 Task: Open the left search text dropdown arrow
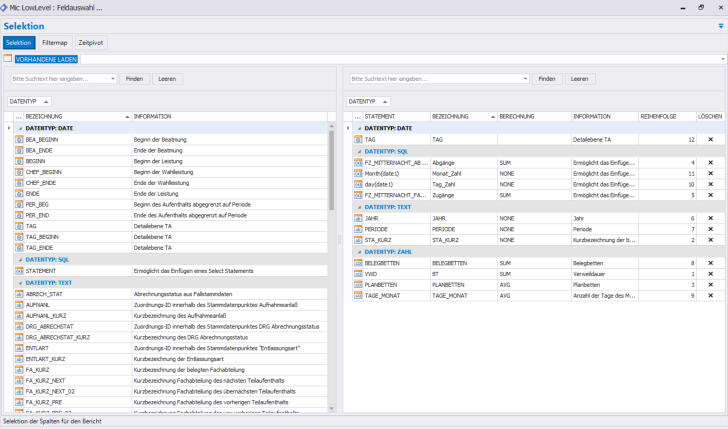point(112,78)
